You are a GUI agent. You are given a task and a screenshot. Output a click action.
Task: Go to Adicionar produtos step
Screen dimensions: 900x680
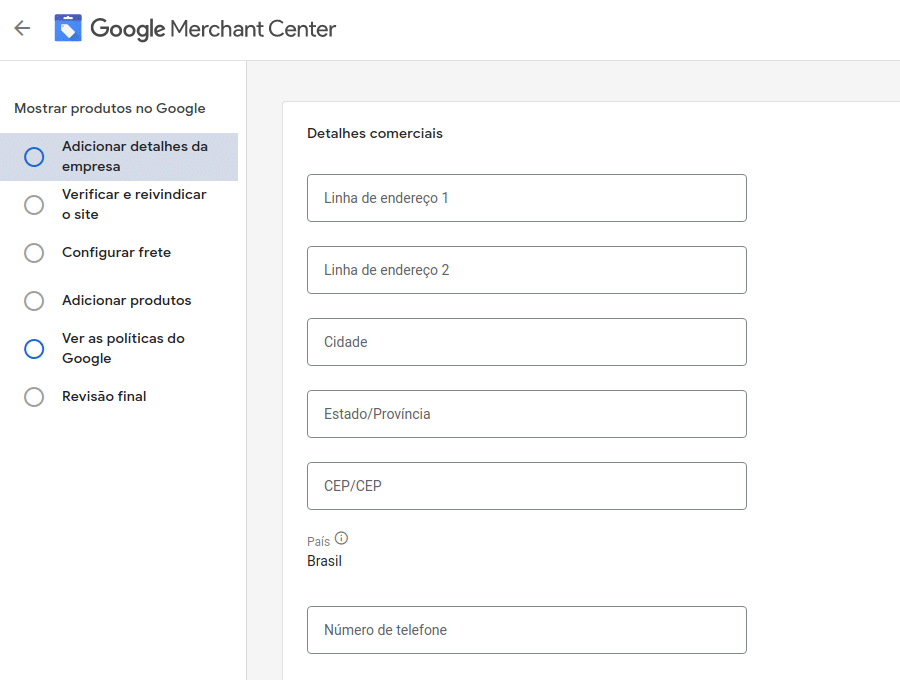119,301
